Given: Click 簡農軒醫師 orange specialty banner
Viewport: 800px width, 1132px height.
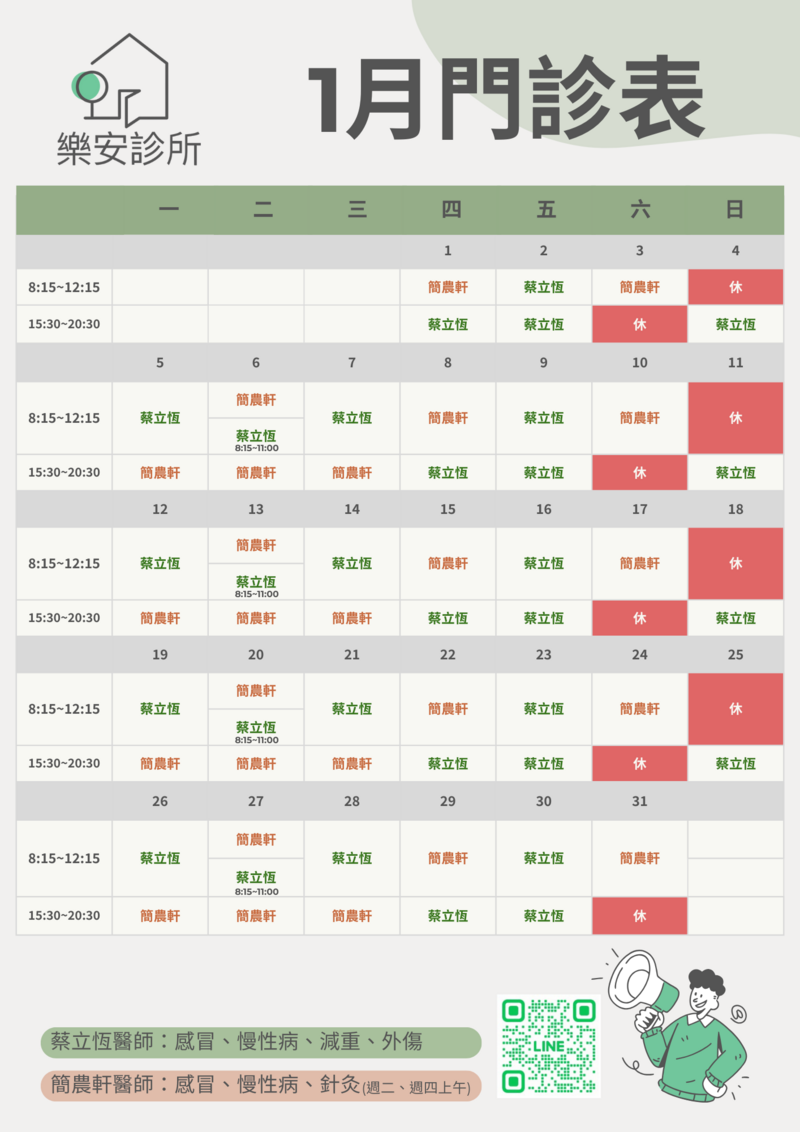Looking at the screenshot, I should coord(261,1085).
